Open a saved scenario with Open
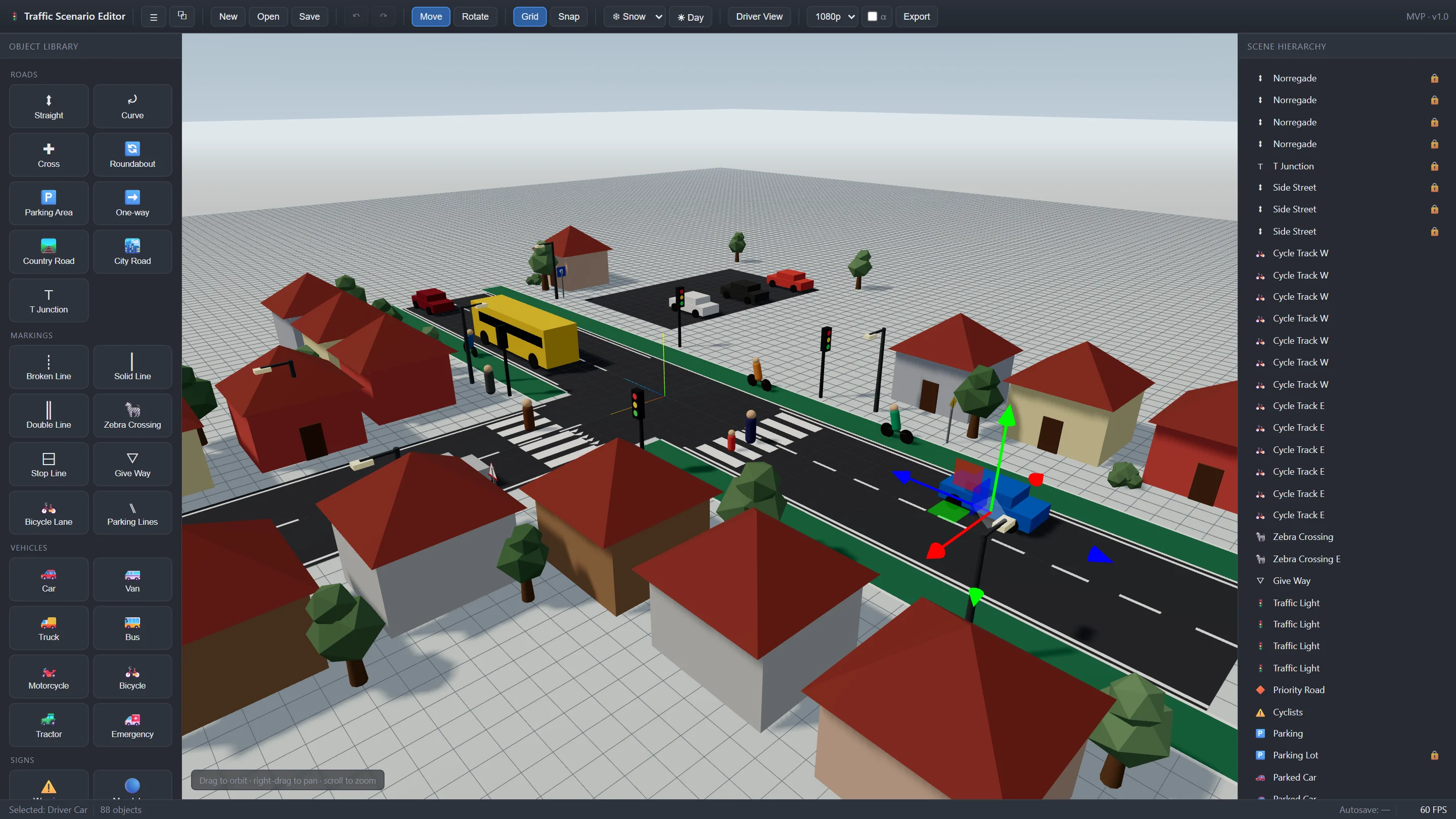 [268, 16]
